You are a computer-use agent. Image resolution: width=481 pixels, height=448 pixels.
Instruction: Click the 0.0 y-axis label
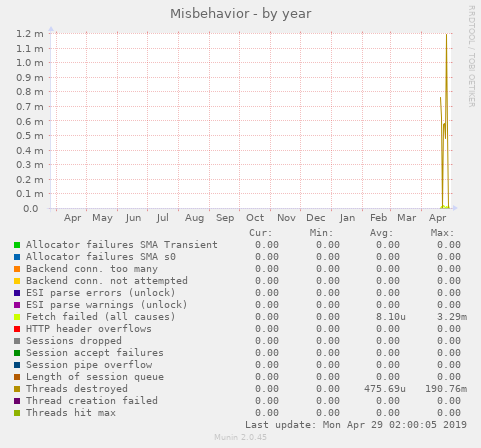[31, 209]
